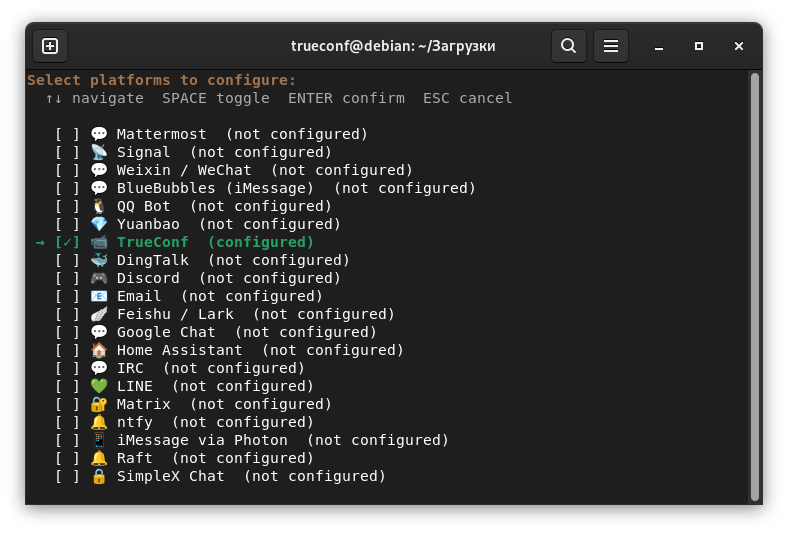Click the Home Assistant house icon
The image size is (788, 533).
(99, 350)
